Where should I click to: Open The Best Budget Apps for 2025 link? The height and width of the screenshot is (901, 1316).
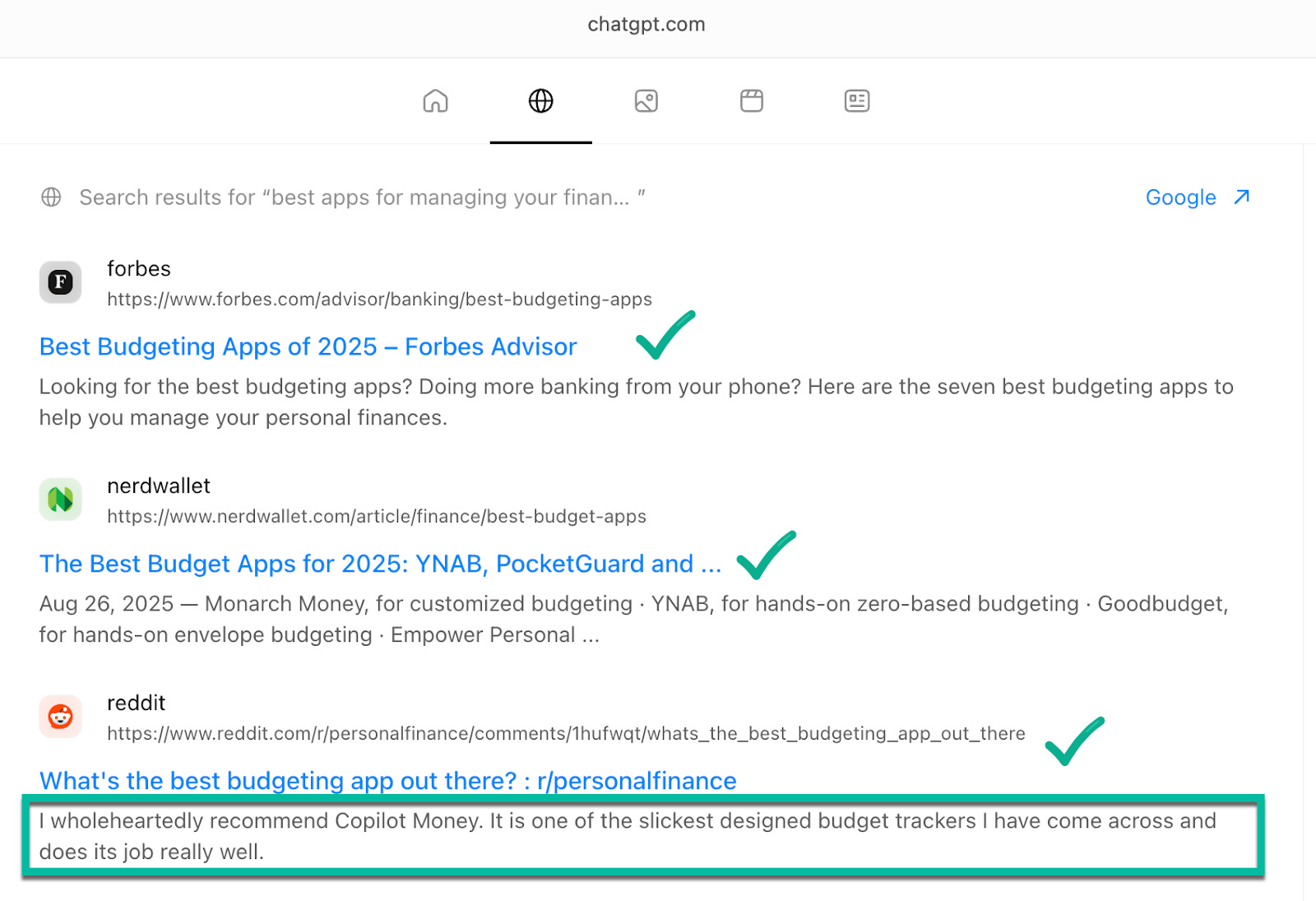tap(380, 564)
